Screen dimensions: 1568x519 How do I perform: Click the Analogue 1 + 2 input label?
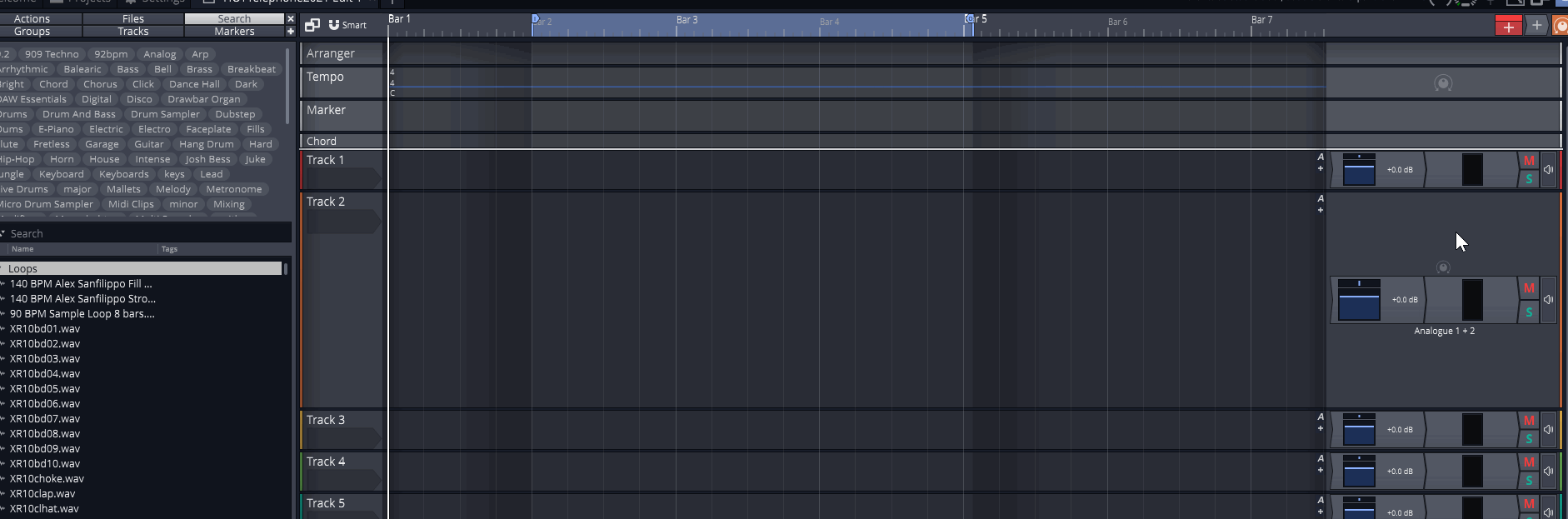point(1444,332)
